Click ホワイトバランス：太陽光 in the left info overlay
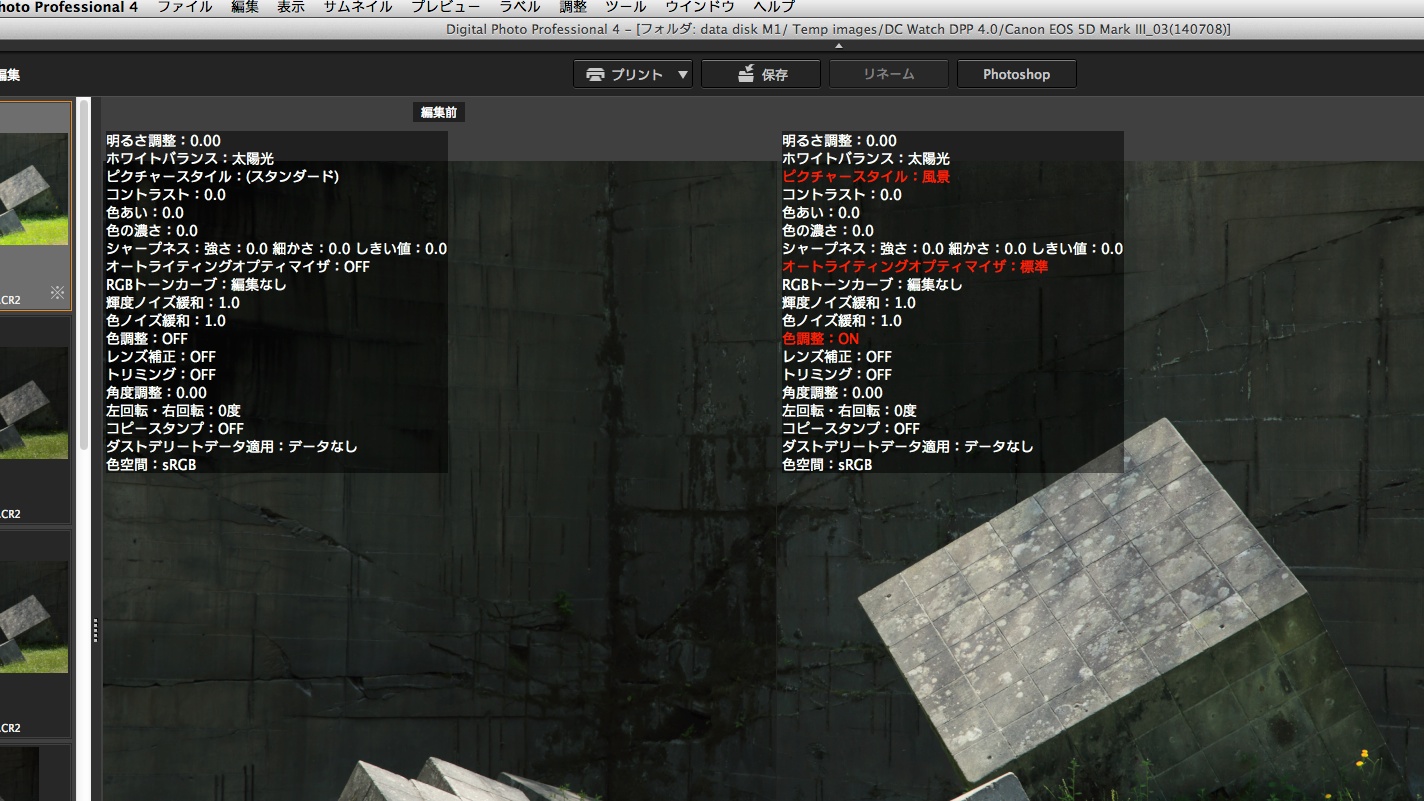 190,158
